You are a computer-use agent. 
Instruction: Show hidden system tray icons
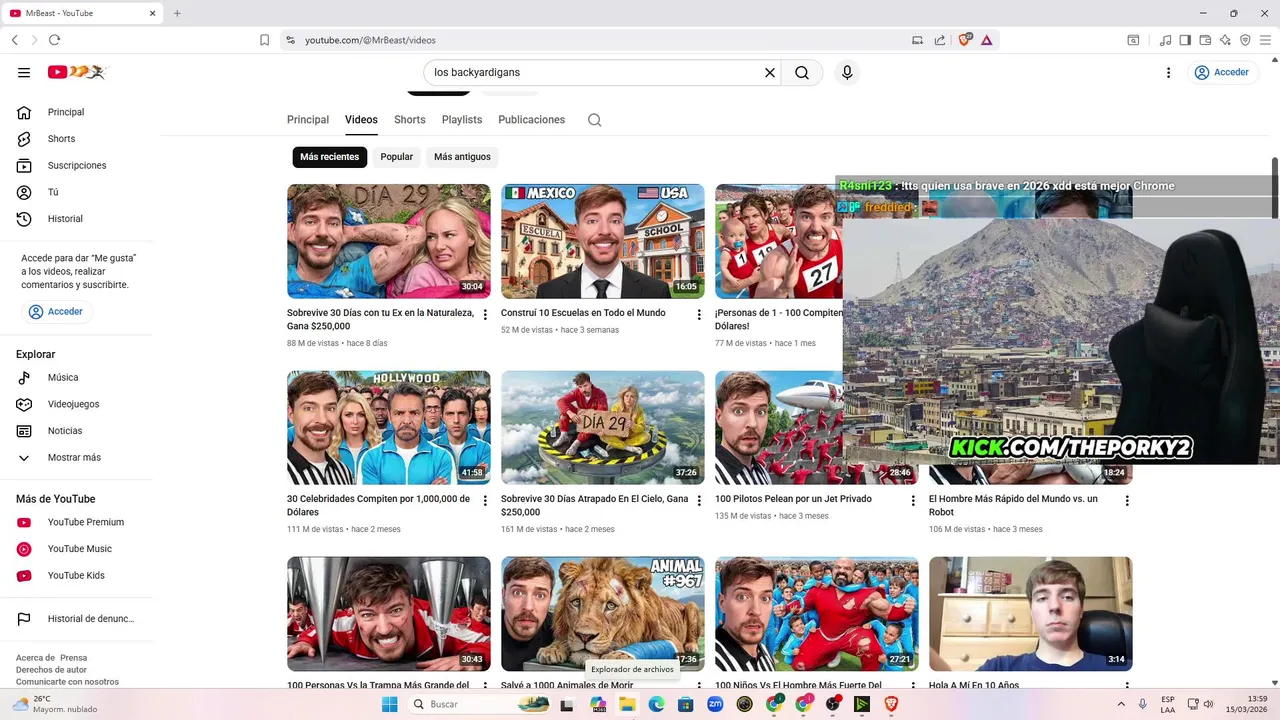pyautogui.click(x=1119, y=704)
